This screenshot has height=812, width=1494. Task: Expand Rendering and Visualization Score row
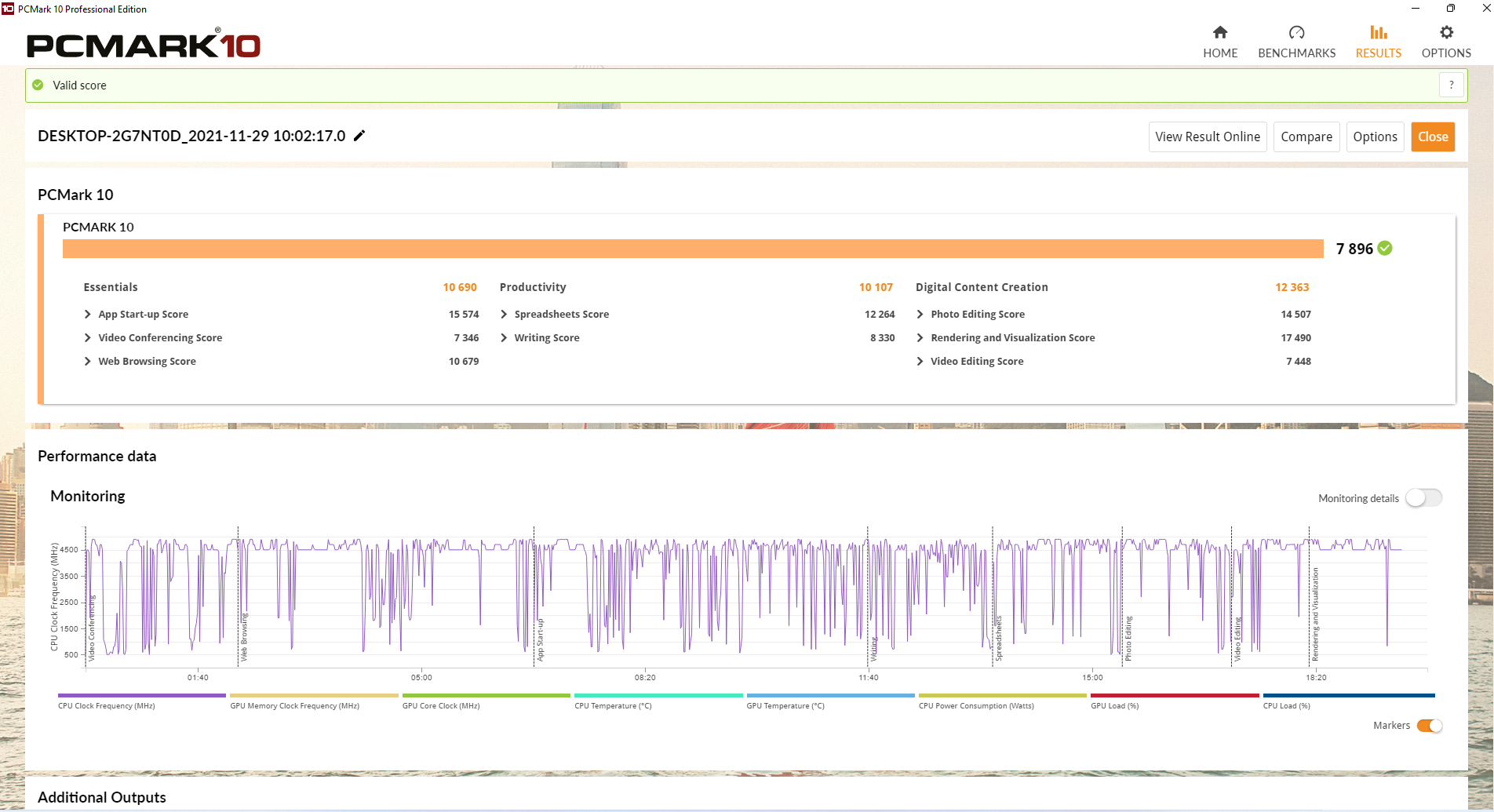920,338
